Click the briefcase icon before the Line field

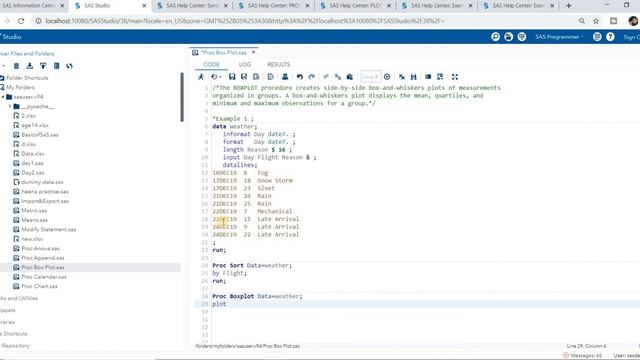[x=350, y=77]
